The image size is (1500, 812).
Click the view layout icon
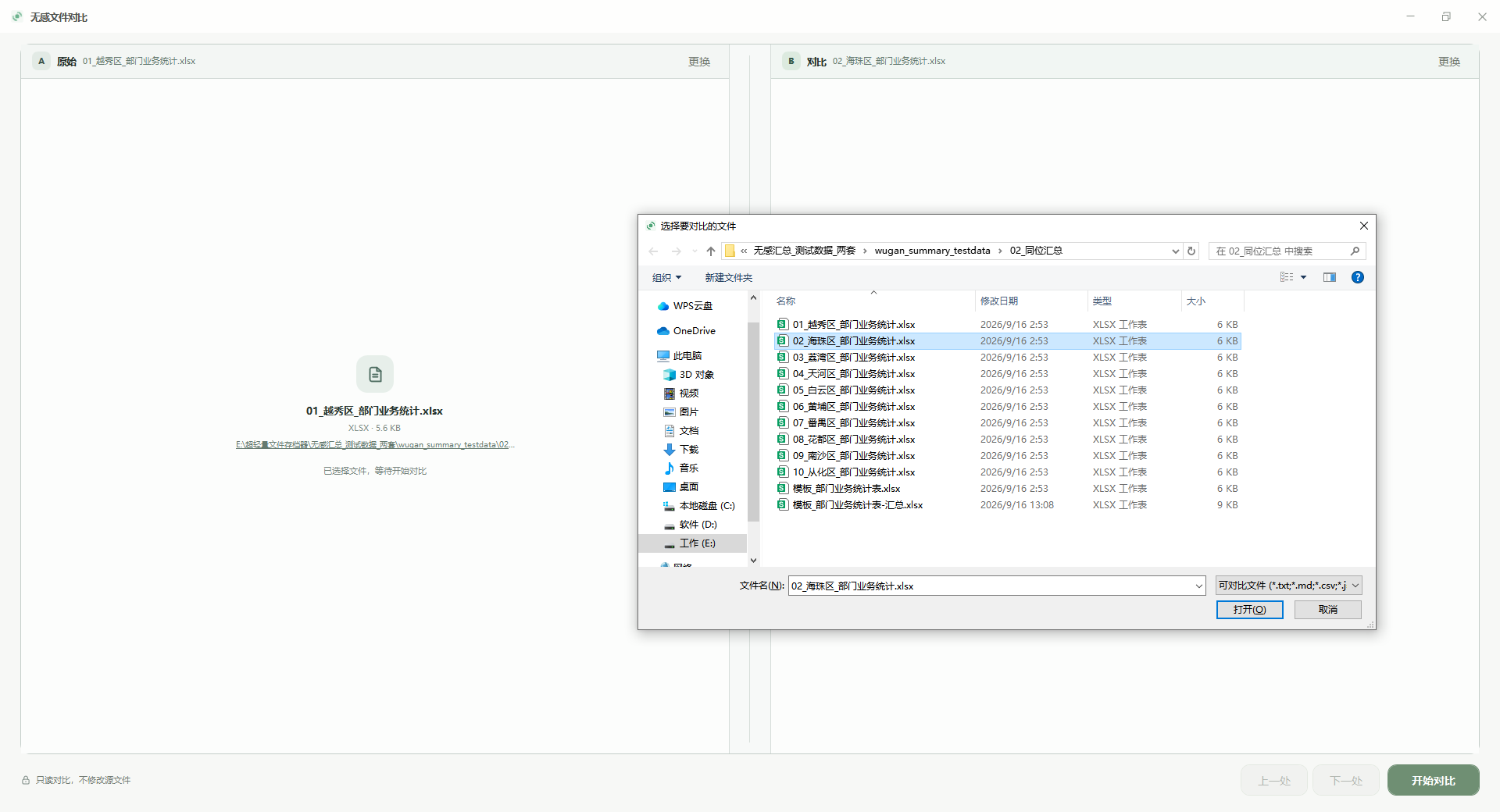coord(1287,277)
